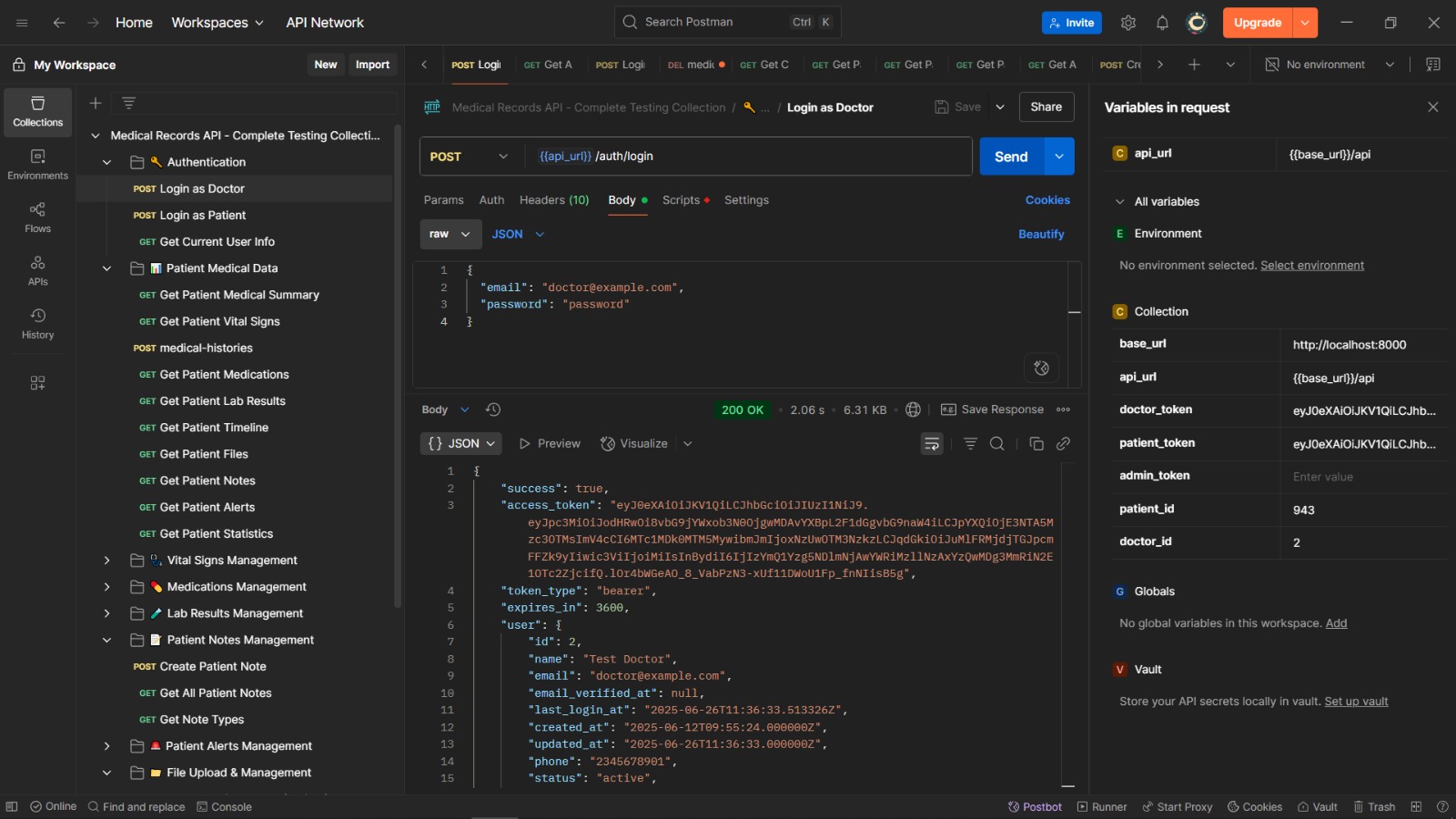Open the No environment selector
The image size is (1456, 819).
1330,65
